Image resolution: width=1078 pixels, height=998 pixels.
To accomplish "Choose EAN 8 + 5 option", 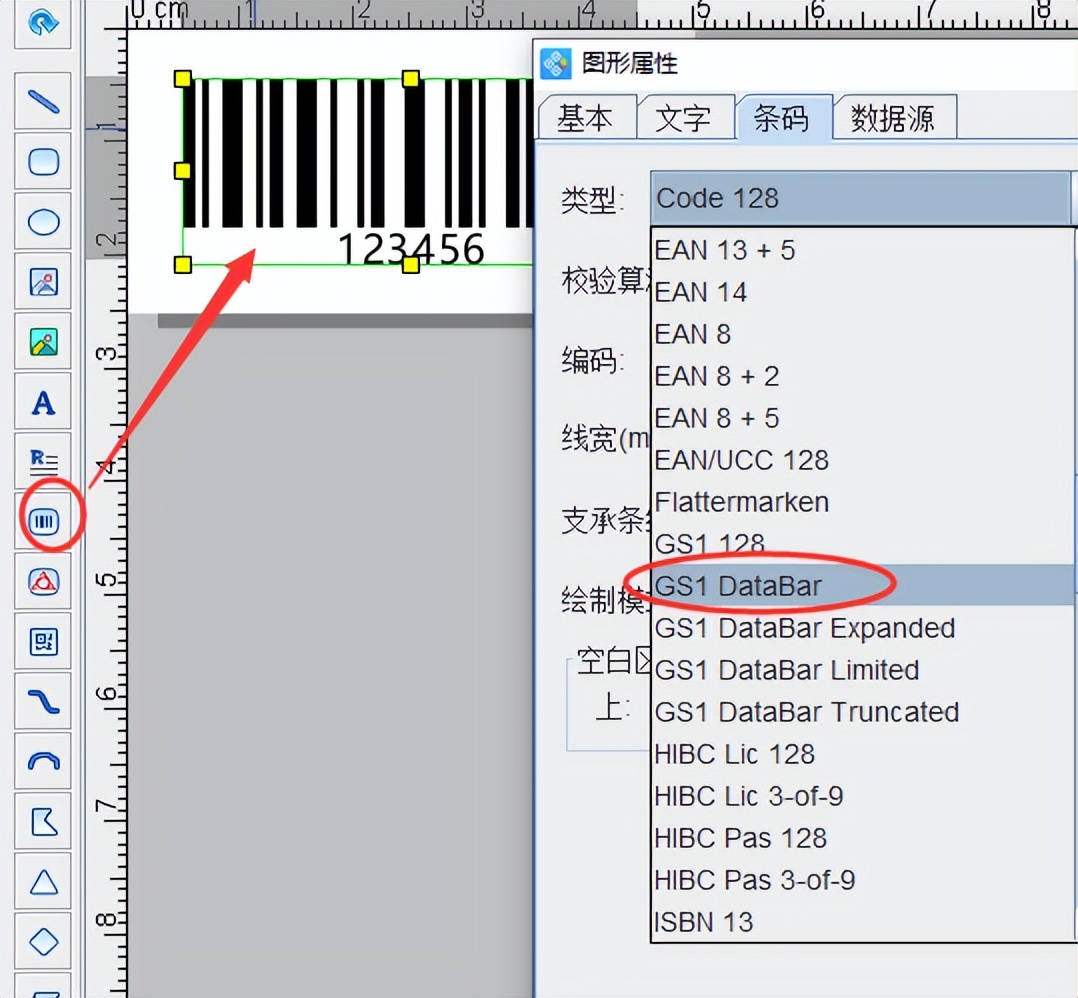I will pos(863,418).
